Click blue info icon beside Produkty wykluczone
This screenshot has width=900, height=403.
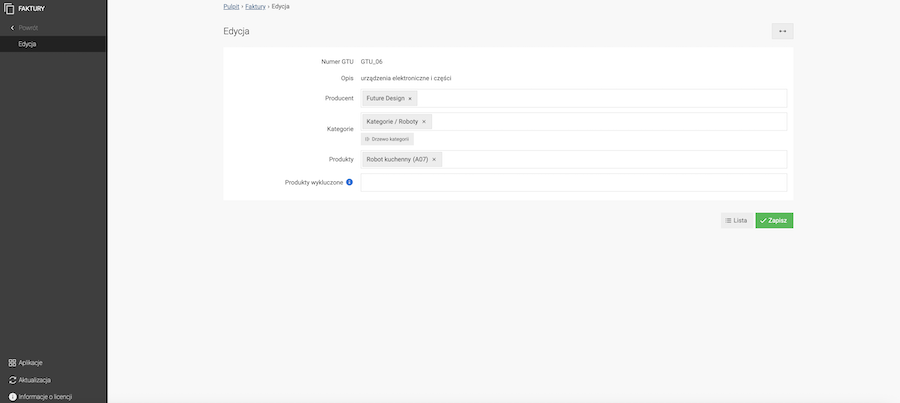[x=349, y=182]
